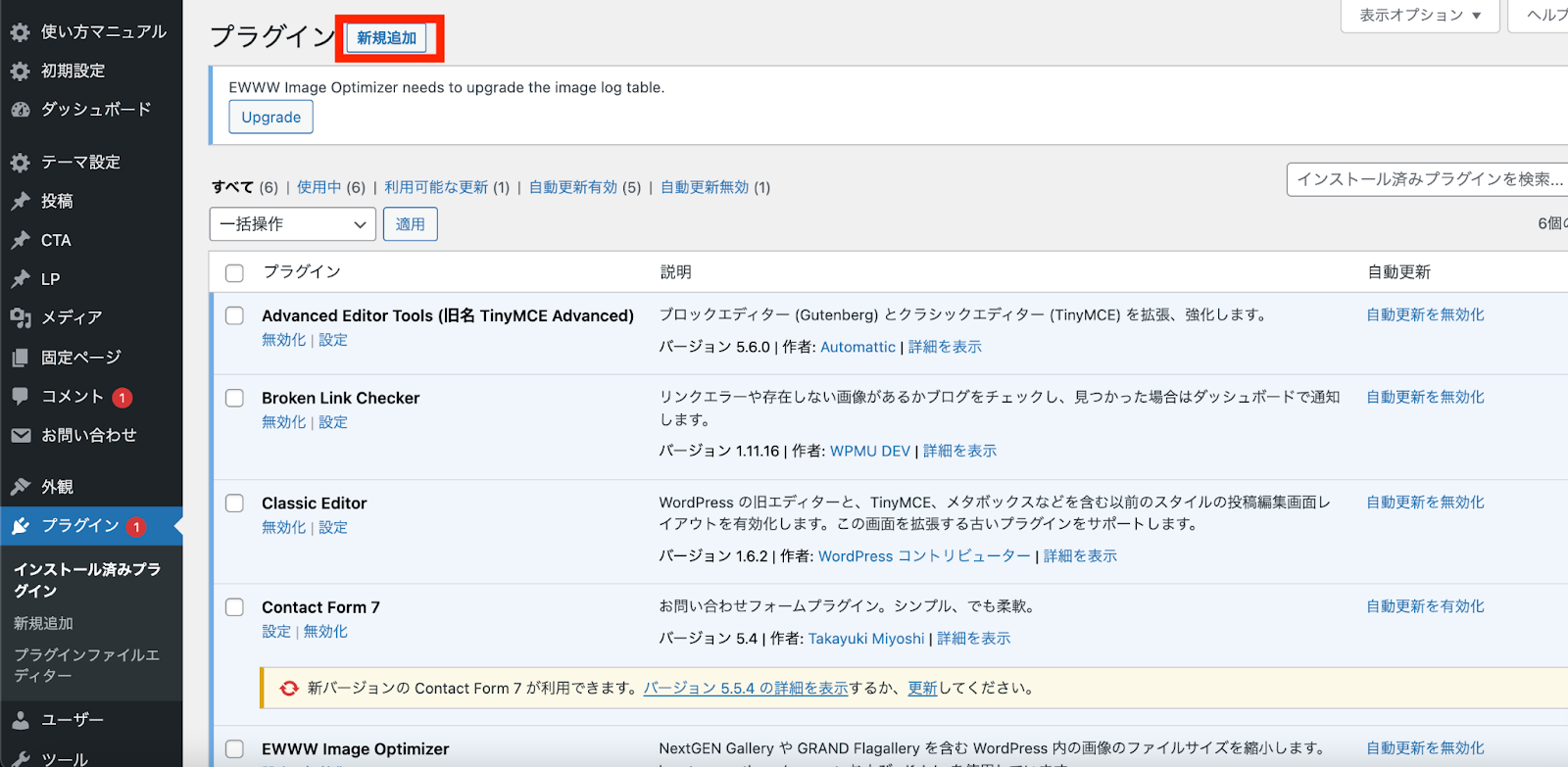1568x767 pixels.
Task: Click the pin icon beside 投稿
Action: click(20, 201)
